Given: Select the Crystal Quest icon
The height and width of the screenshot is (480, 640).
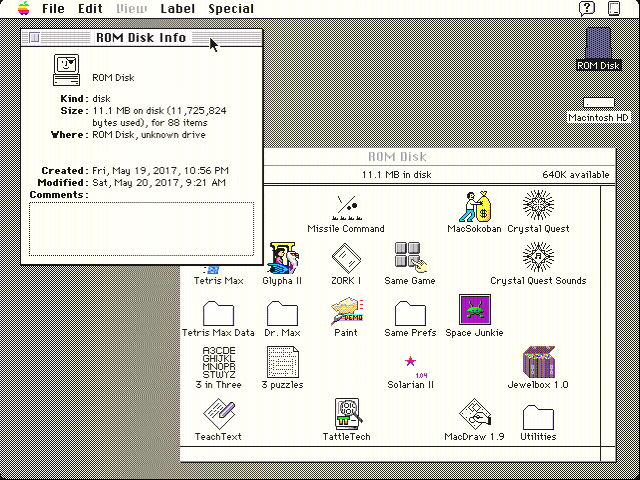Looking at the screenshot, I should pos(538,206).
